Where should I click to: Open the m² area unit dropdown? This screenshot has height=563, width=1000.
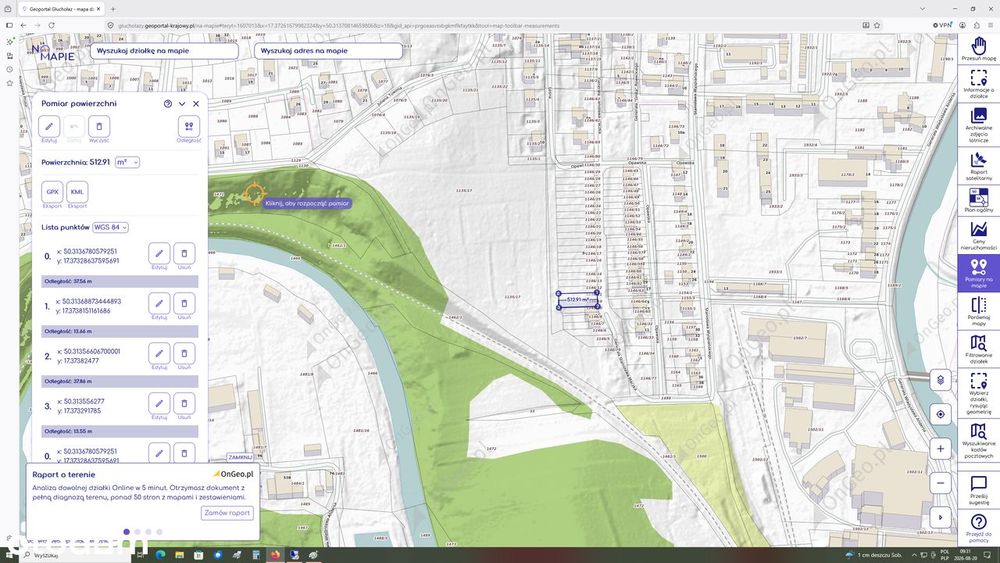[127, 162]
